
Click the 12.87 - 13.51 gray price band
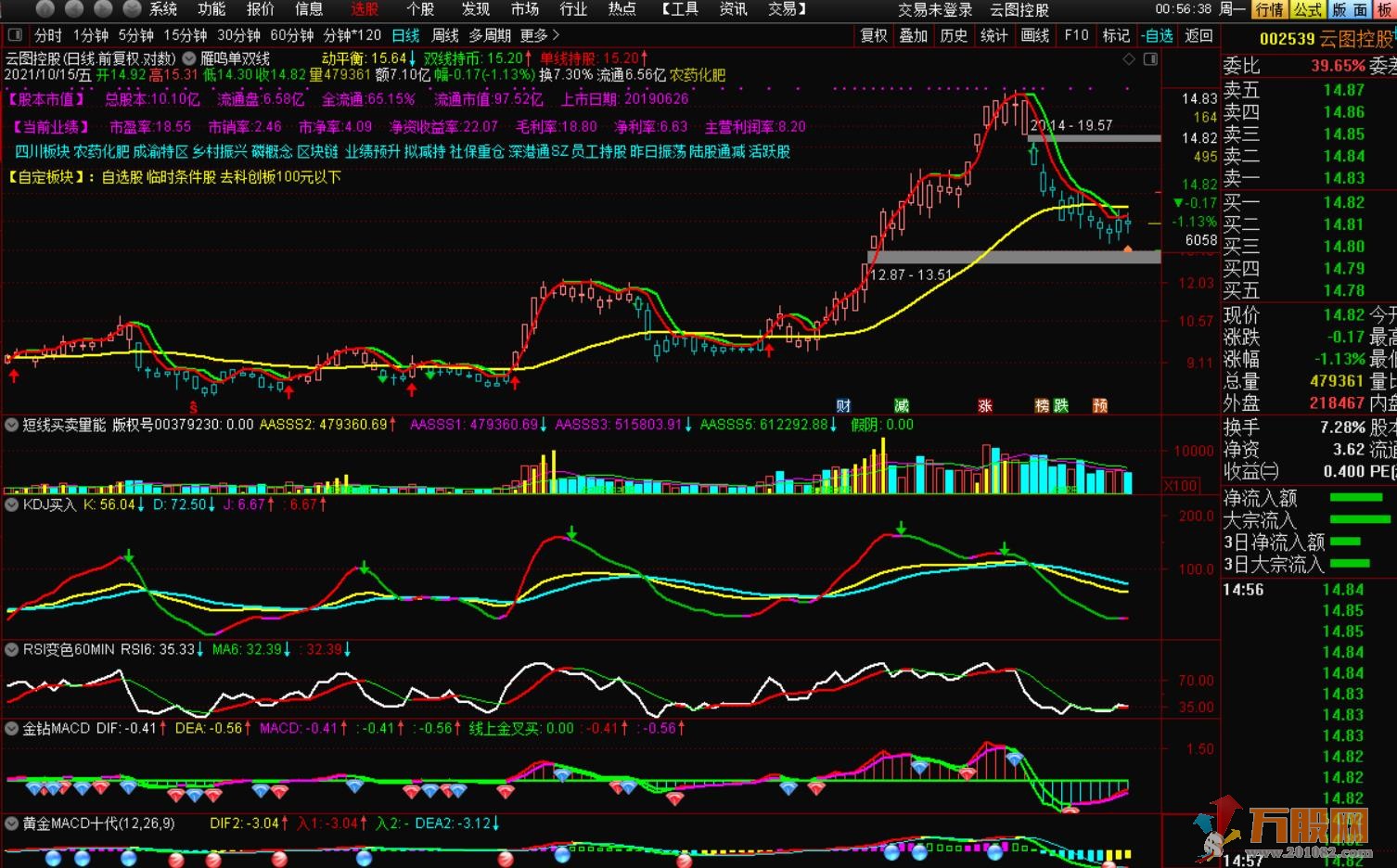(1013, 257)
